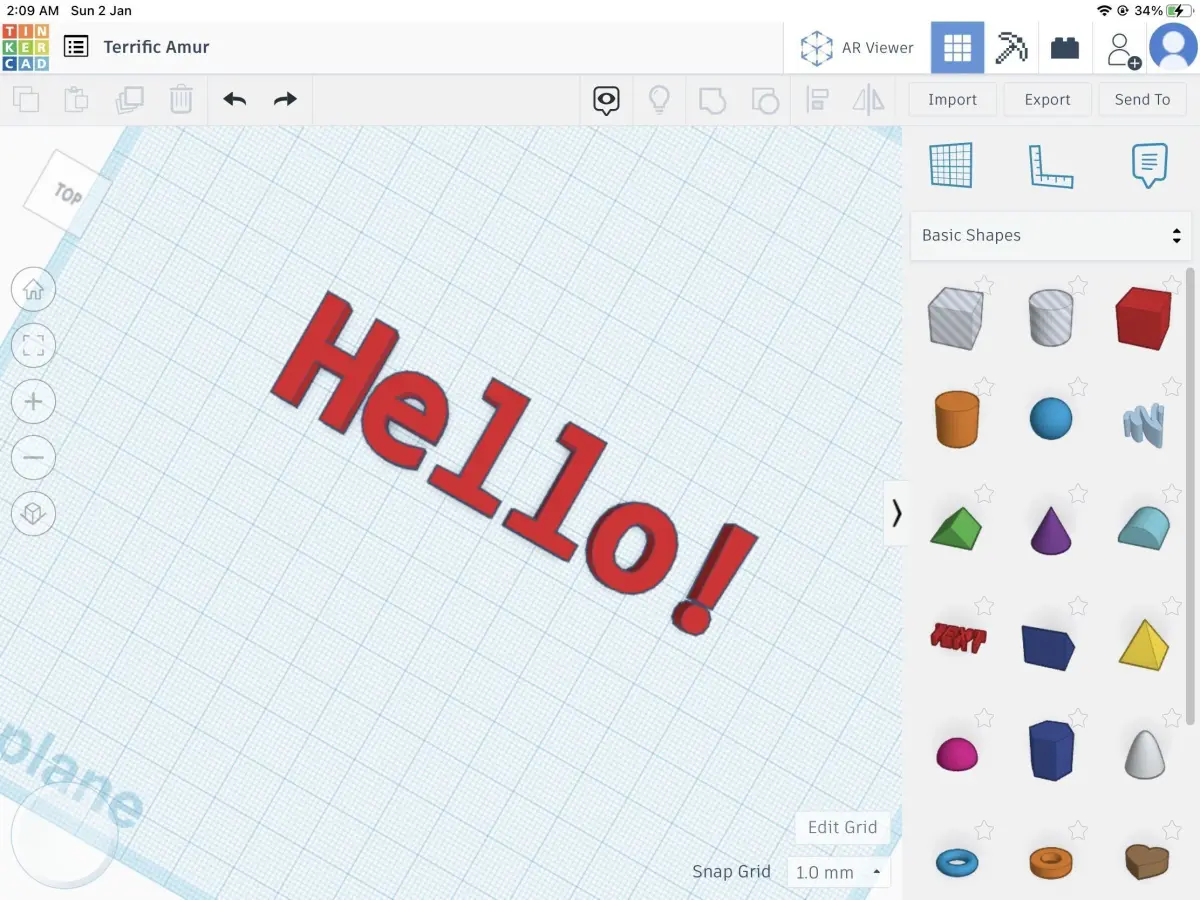
Task: Fit all in view icon
Action: [33, 346]
